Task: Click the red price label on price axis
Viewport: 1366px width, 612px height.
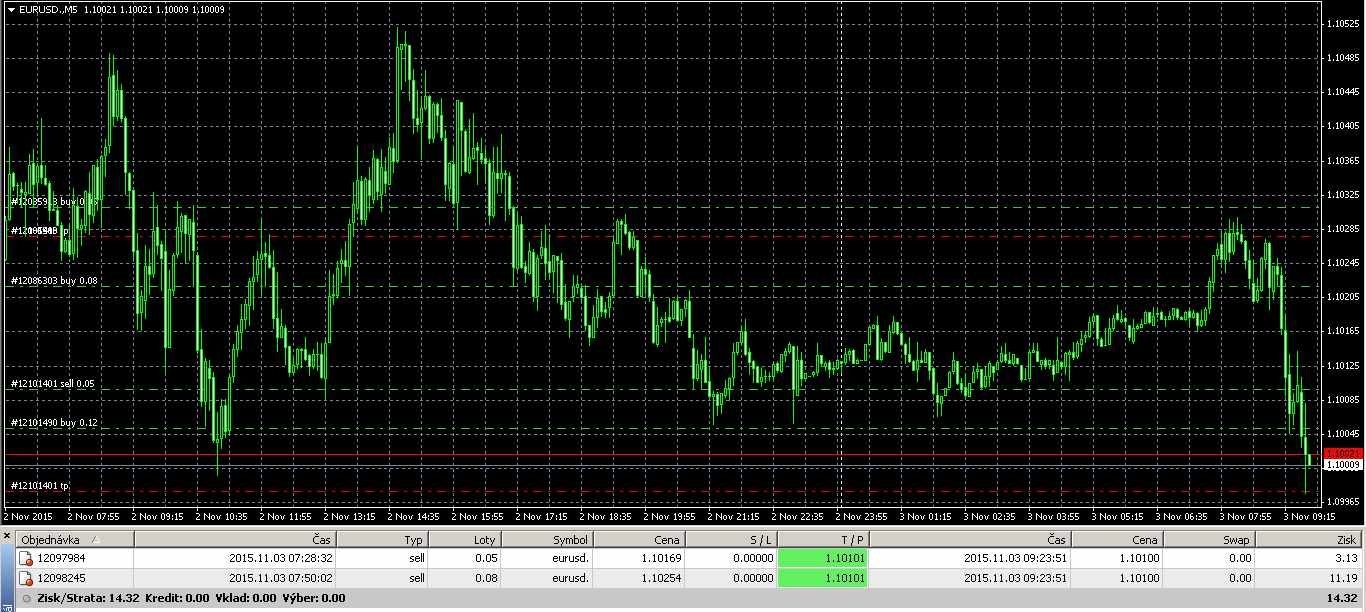Action: coord(1342,453)
